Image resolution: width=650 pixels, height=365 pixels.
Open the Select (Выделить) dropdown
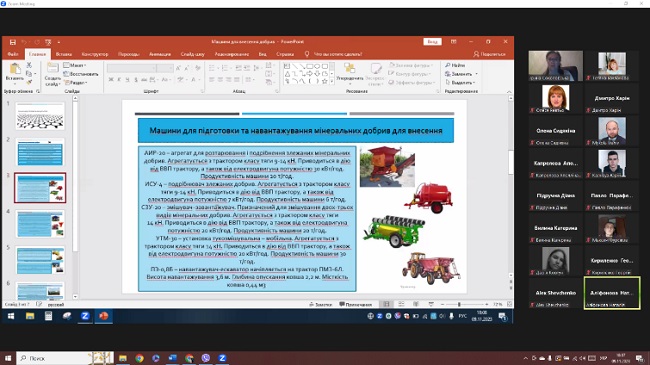[x=460, y=83]
